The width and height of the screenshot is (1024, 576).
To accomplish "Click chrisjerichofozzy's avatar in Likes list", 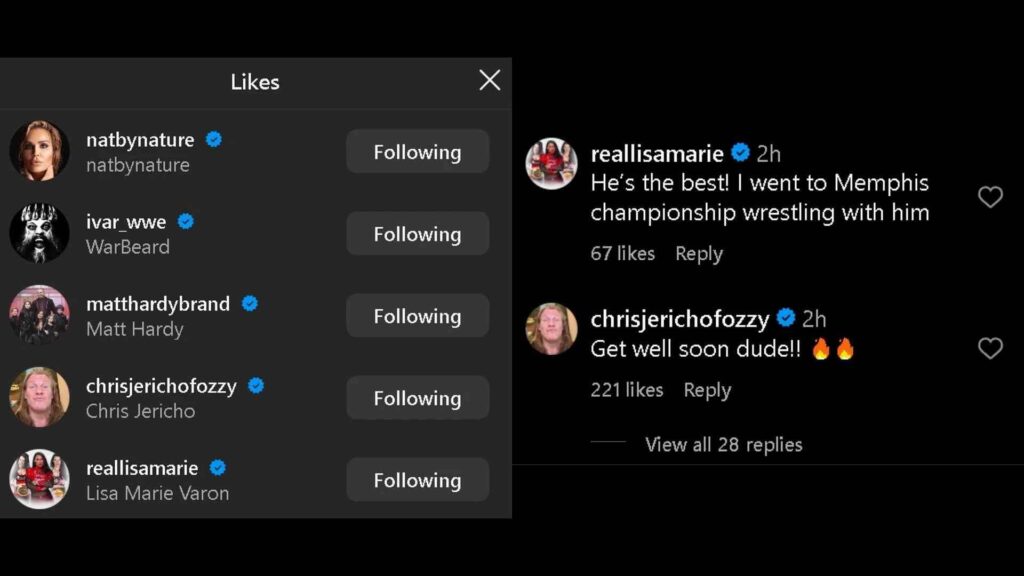I will coord(39,397).
